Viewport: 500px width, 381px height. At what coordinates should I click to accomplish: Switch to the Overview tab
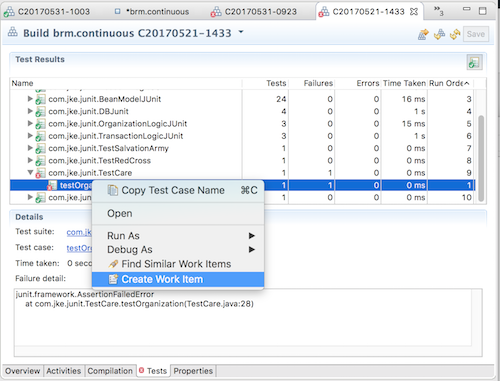tap(23, 371)
